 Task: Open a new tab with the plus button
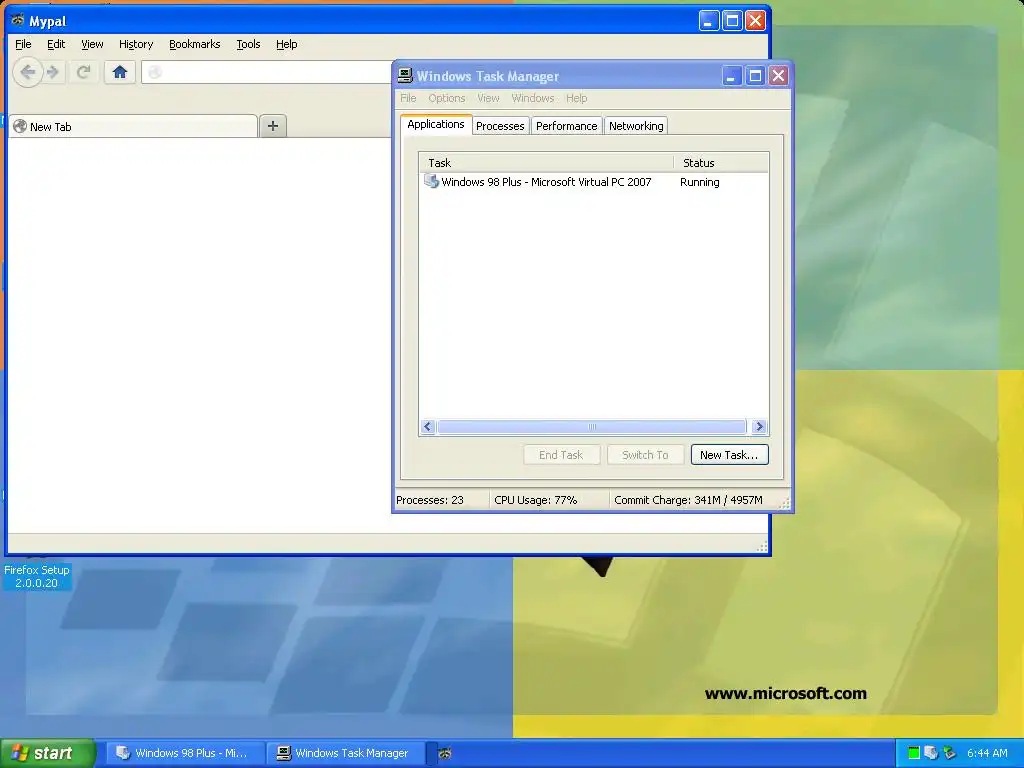273,125
